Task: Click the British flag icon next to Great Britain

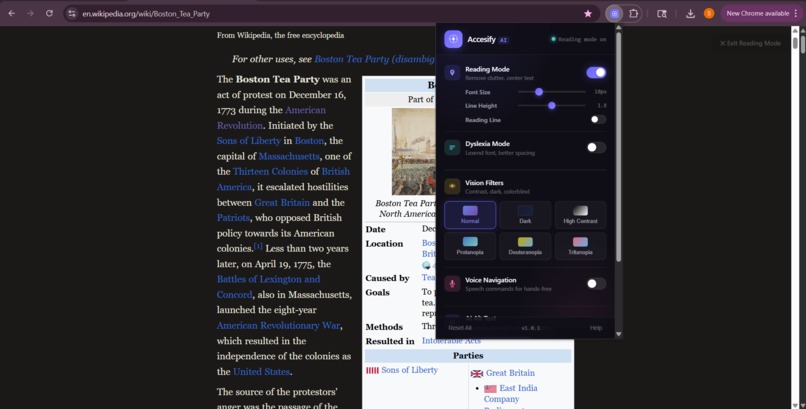Action: 477,374
